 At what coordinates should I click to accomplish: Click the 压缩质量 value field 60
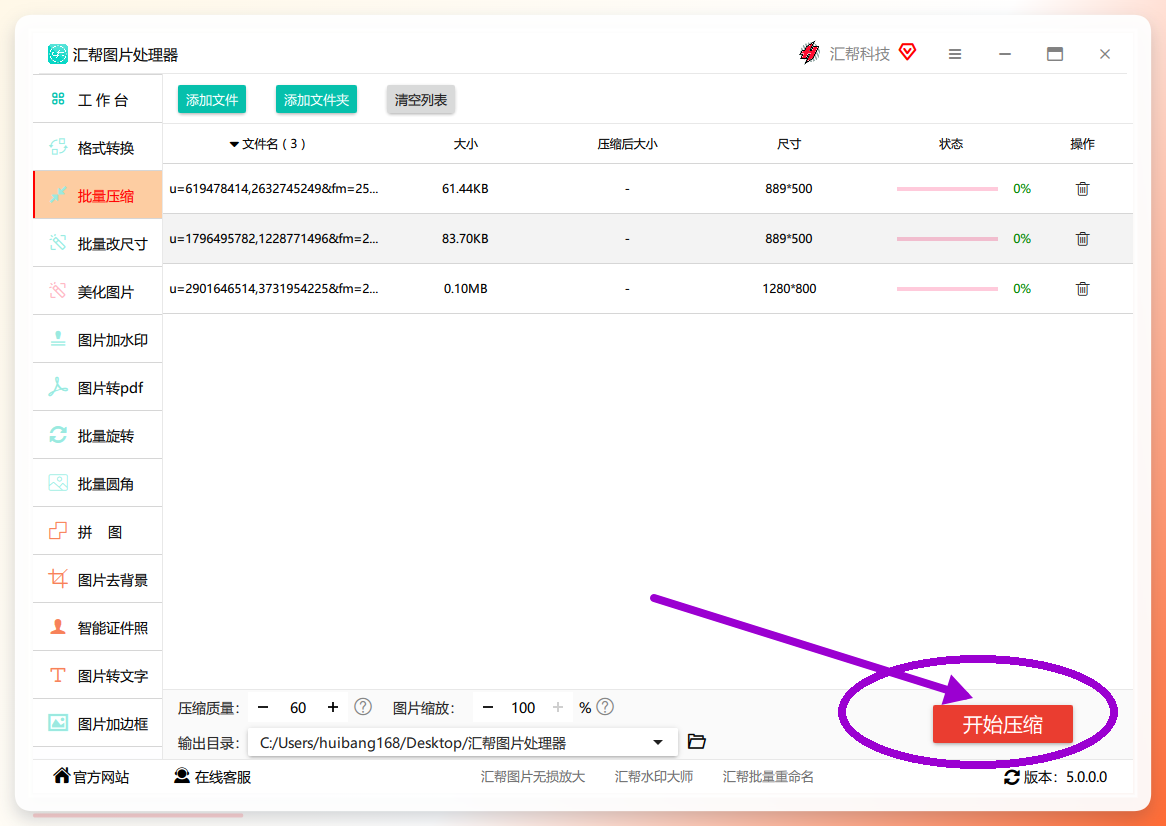pos(298,707)
